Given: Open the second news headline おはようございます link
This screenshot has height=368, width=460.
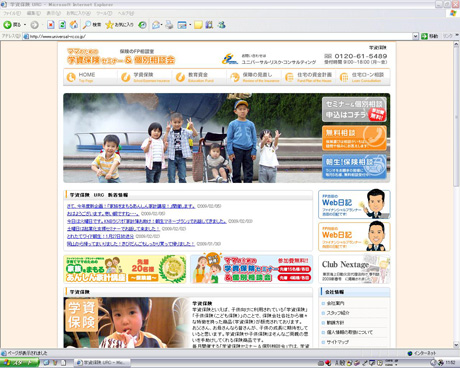Looking at the screenshot, I should (103, 214).
